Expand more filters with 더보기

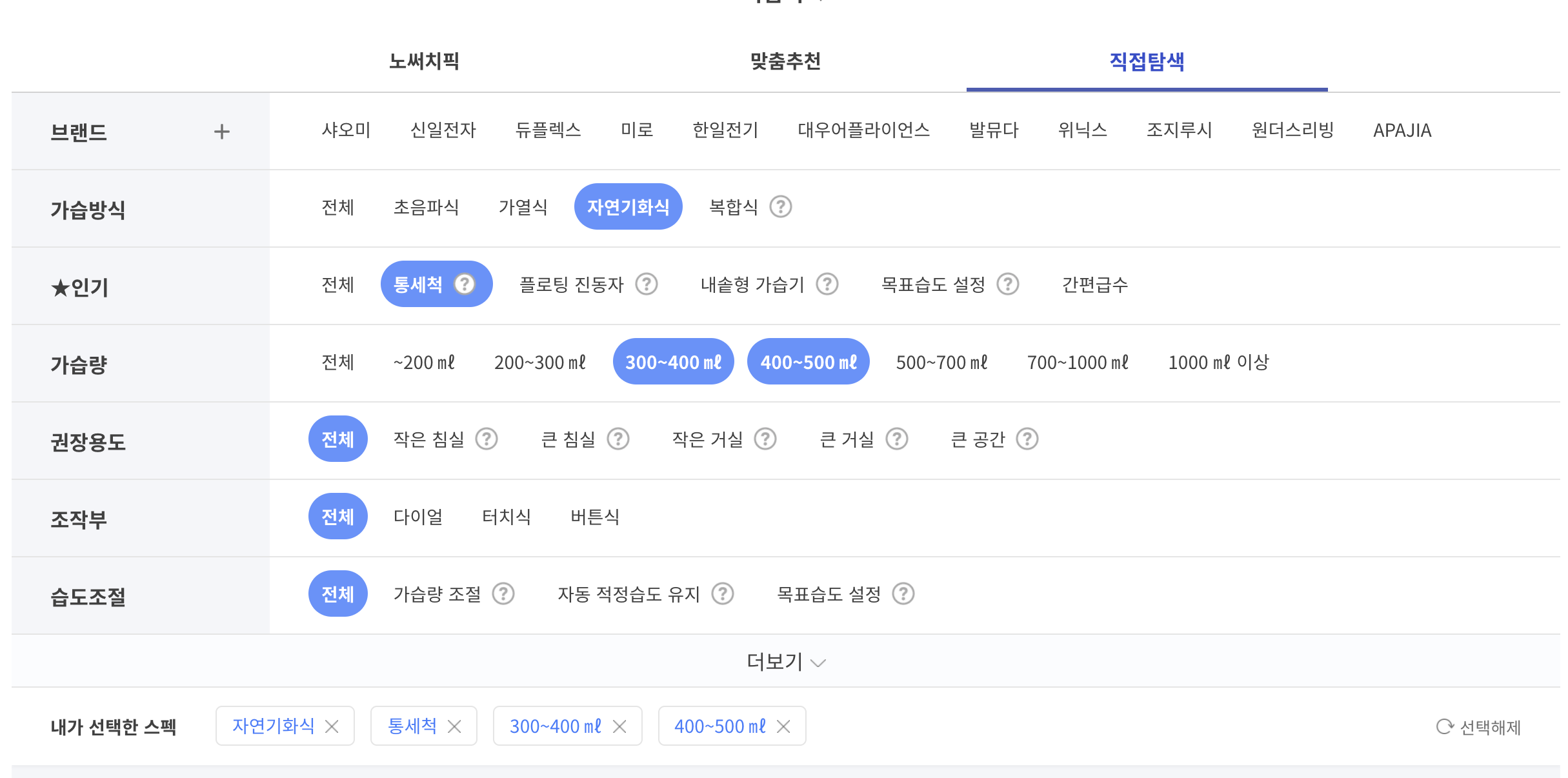pos(786,661)
